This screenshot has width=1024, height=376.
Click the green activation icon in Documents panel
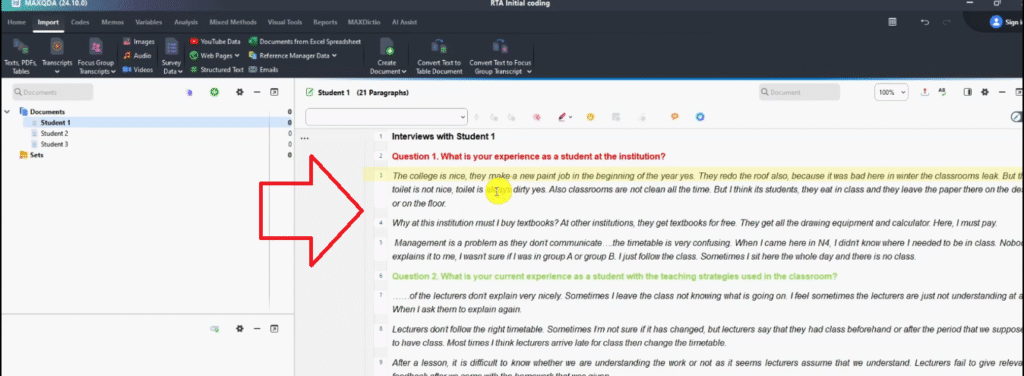tap(214, 93)
